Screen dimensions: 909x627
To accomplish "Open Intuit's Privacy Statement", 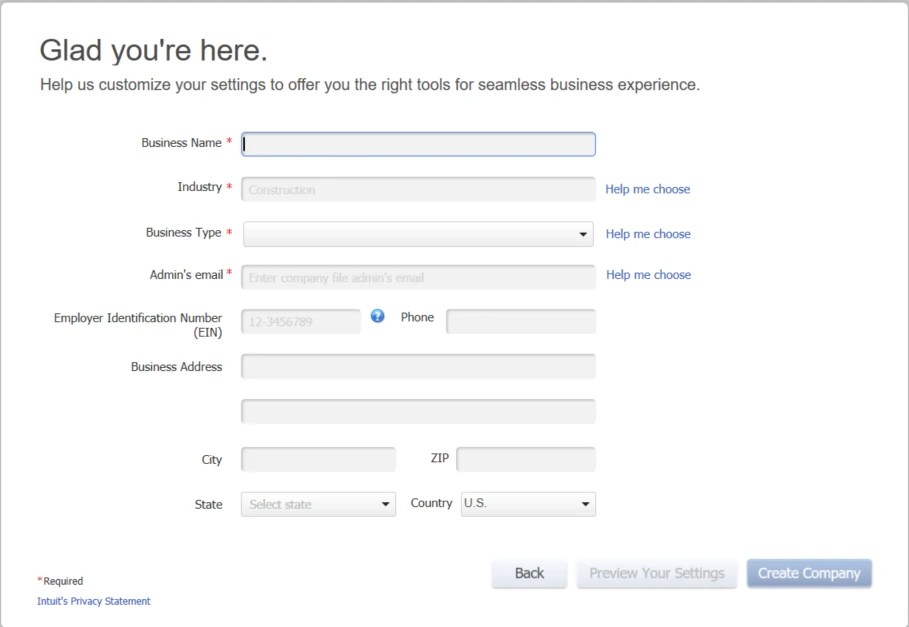I will [x=93, y=600].
